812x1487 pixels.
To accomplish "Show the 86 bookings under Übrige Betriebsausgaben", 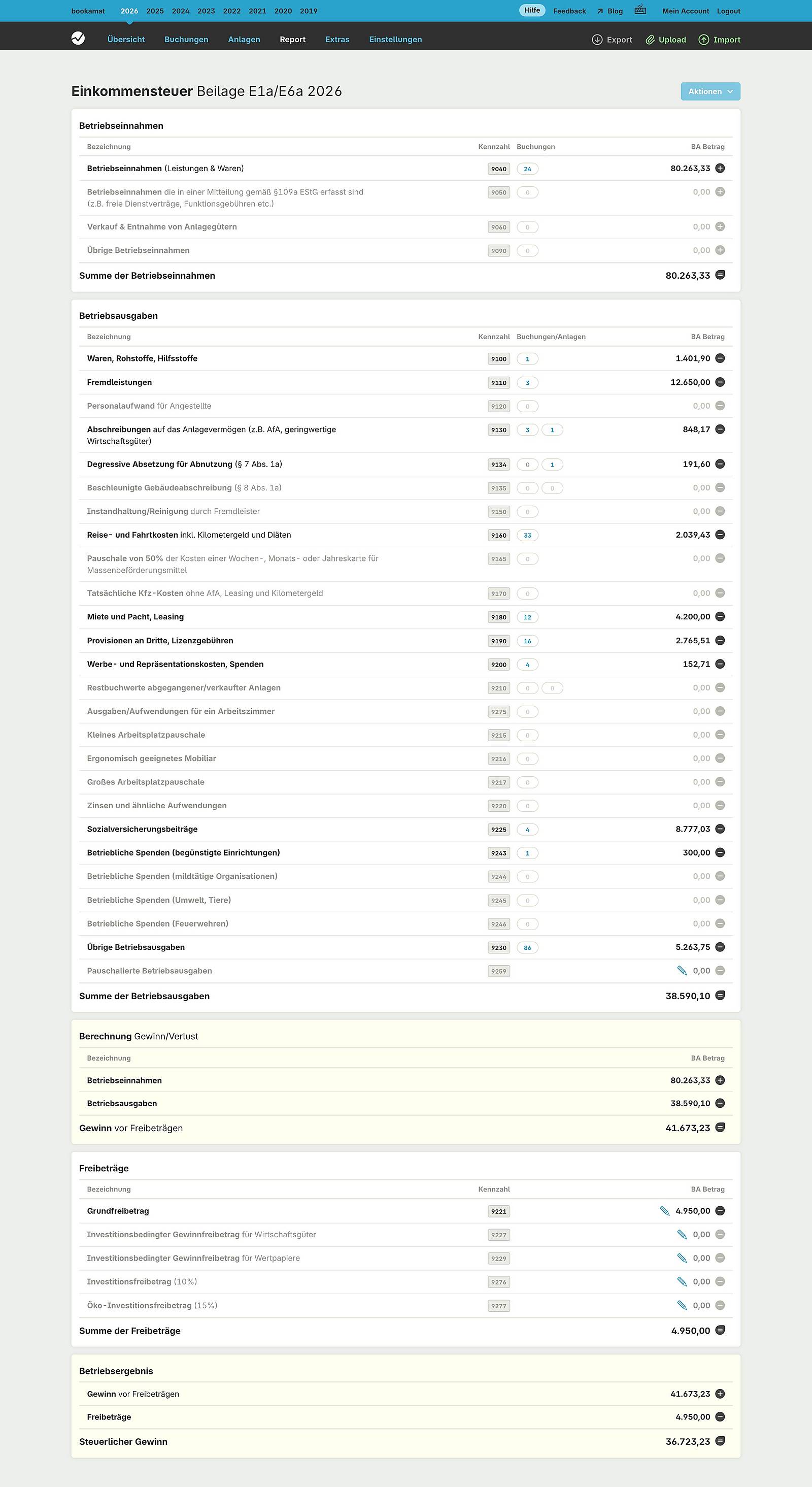I will click(527, 948).
